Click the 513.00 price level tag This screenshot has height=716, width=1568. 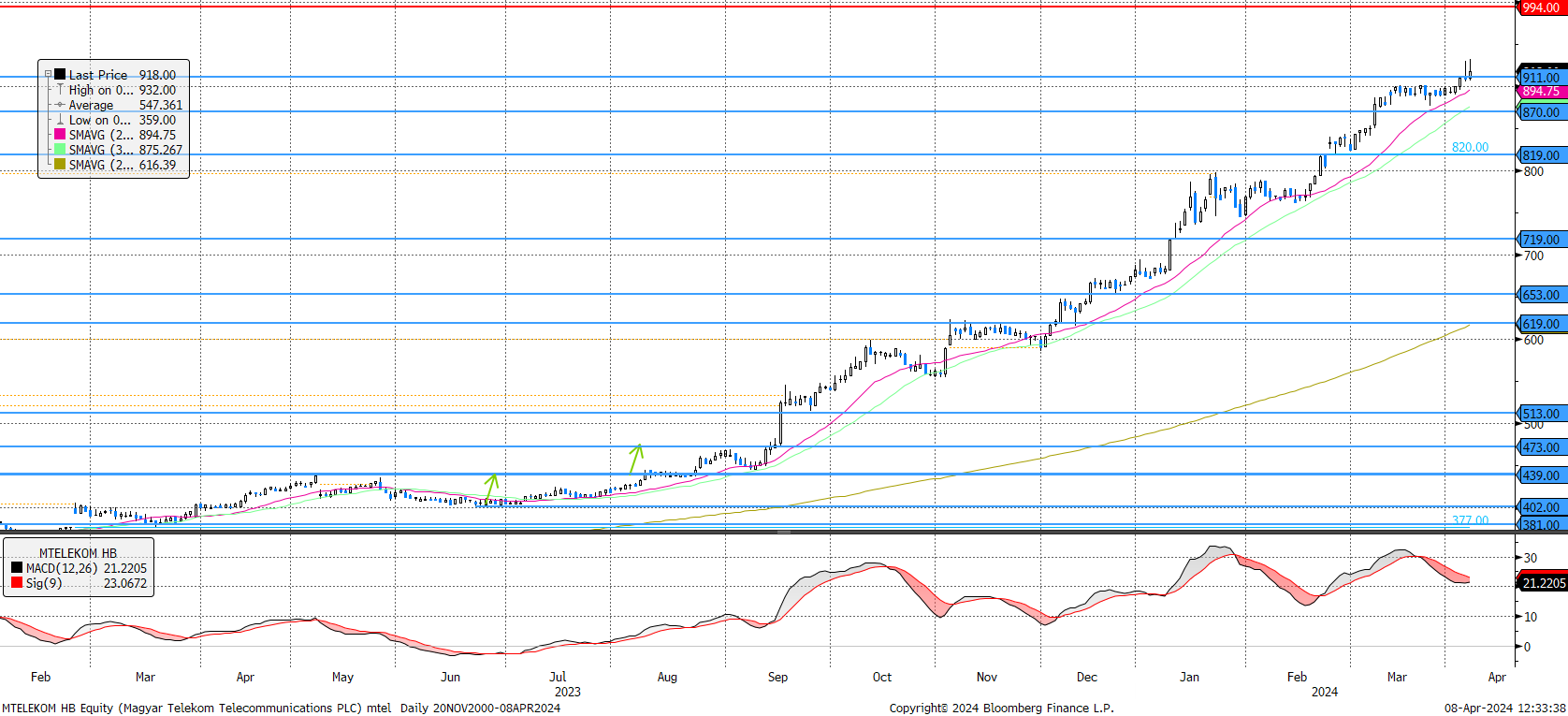[x=1541, y=414]
